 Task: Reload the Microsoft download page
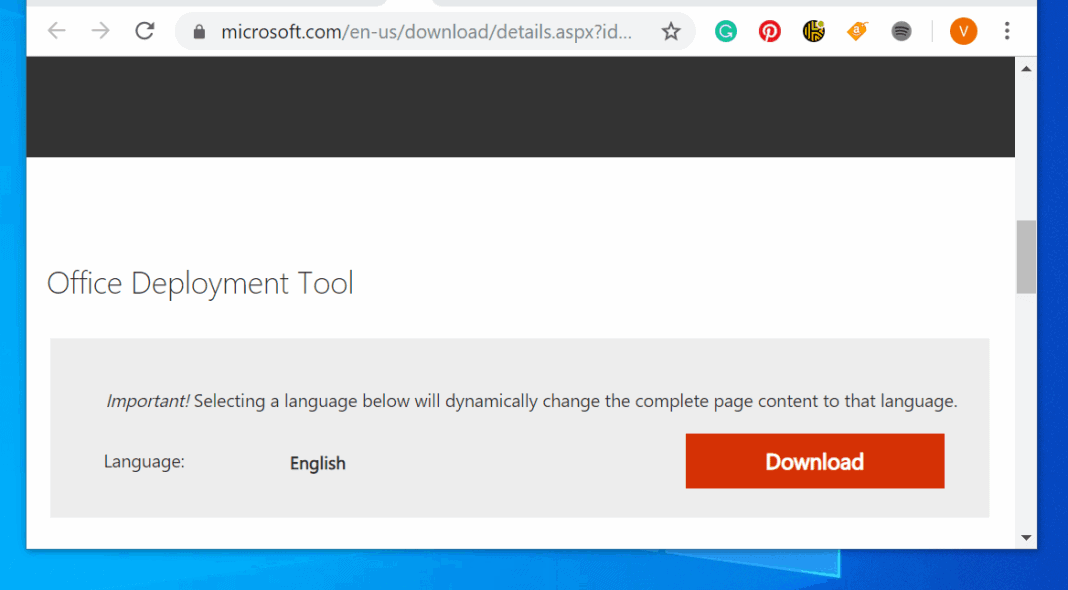144,31
